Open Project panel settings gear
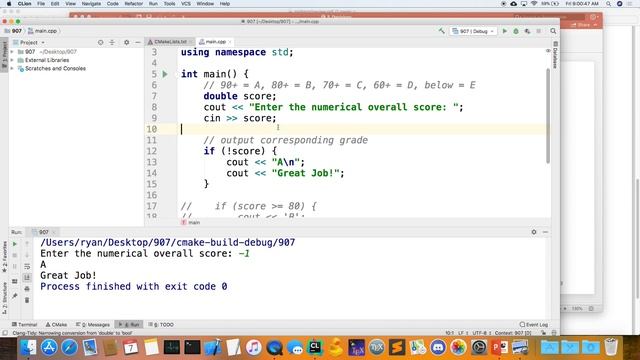Image resolution: width=640 pixels, height=360 pixels. 127,42
